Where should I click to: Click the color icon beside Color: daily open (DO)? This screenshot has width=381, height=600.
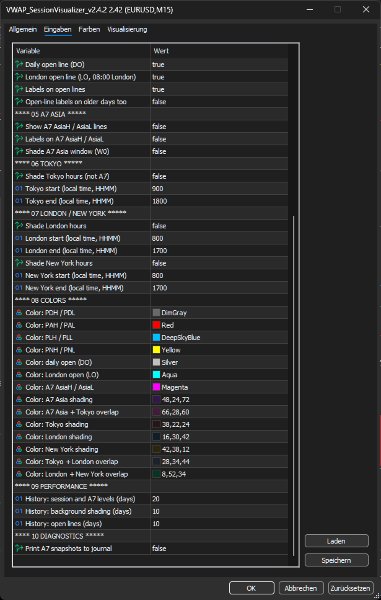click(19, 362)
